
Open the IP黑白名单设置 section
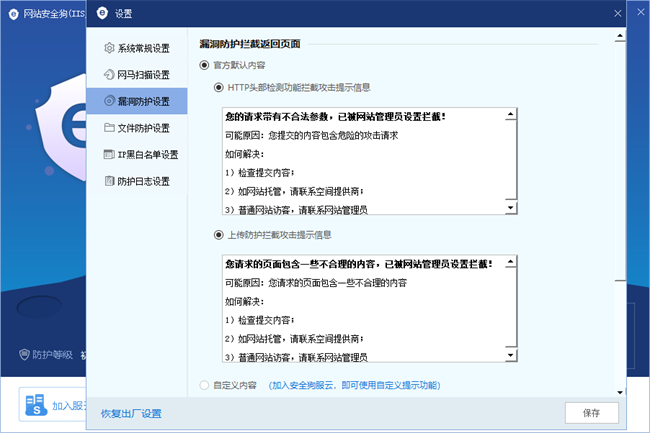[x=137, y=155]
